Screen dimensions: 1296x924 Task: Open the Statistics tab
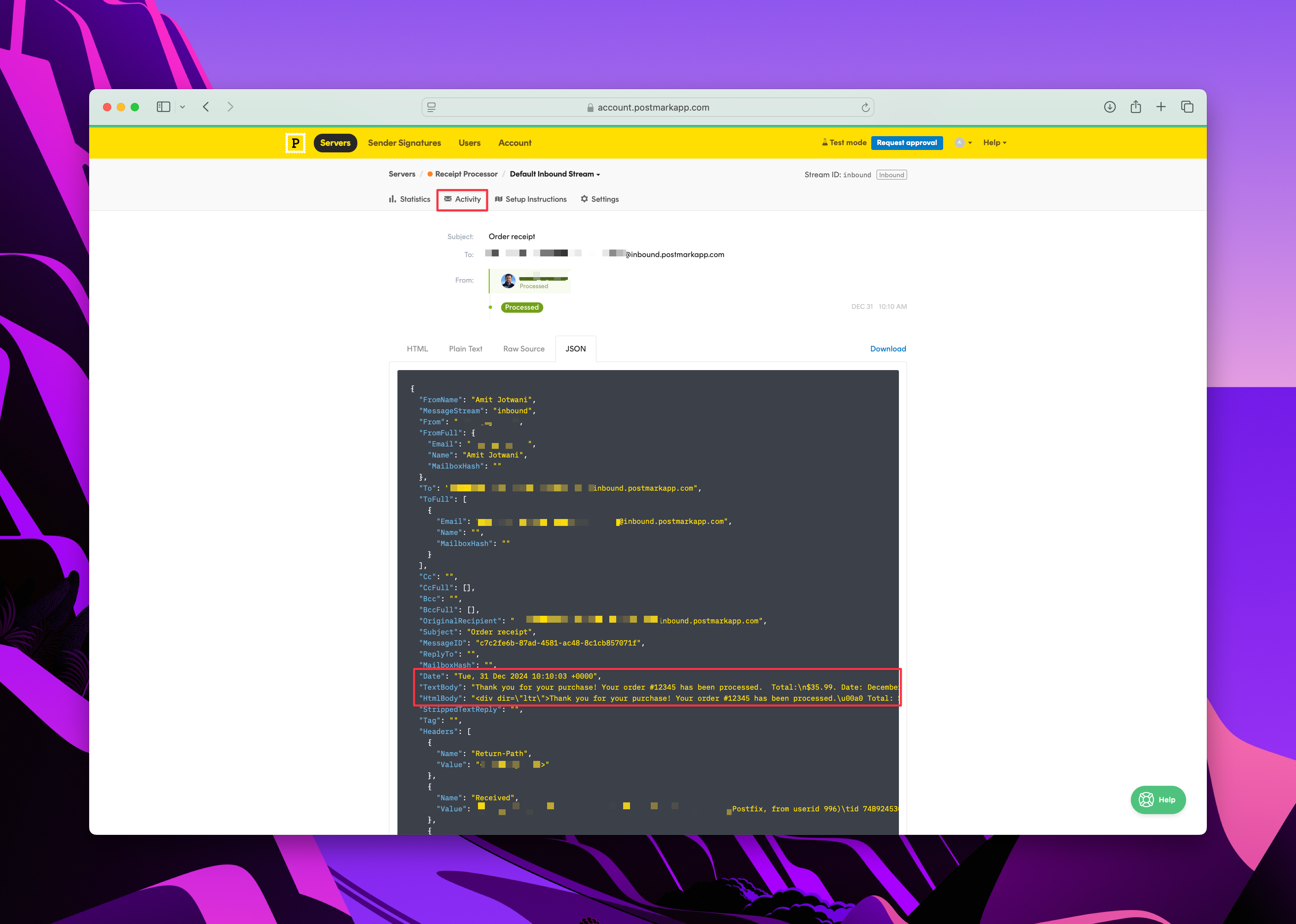[409, 199]
